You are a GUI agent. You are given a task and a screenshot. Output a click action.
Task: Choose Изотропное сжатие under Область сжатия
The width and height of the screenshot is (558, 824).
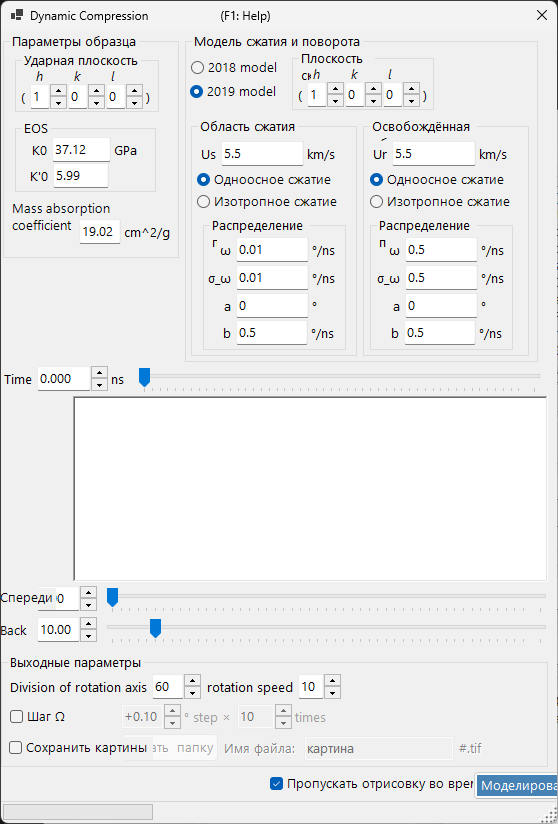(x=203, y=202)
